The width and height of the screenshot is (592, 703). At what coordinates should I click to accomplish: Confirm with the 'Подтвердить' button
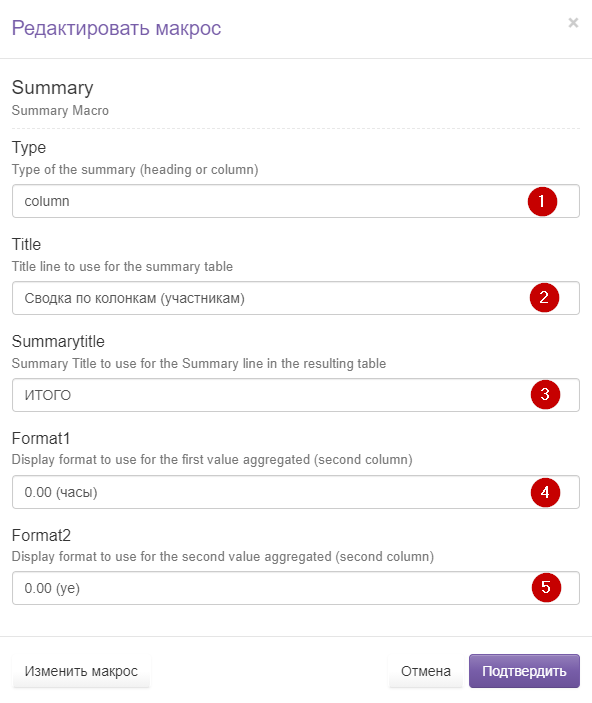pyautogui.click(x=524, y=671)
